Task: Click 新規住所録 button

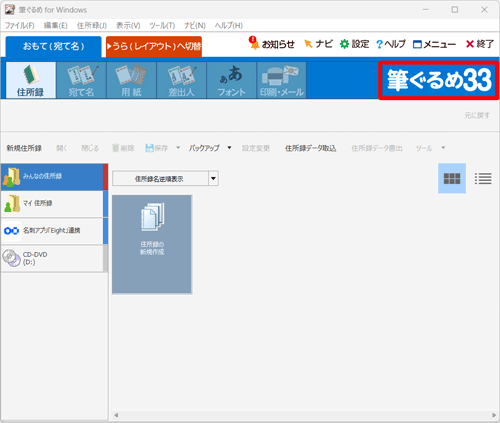Action: point(24,148)
